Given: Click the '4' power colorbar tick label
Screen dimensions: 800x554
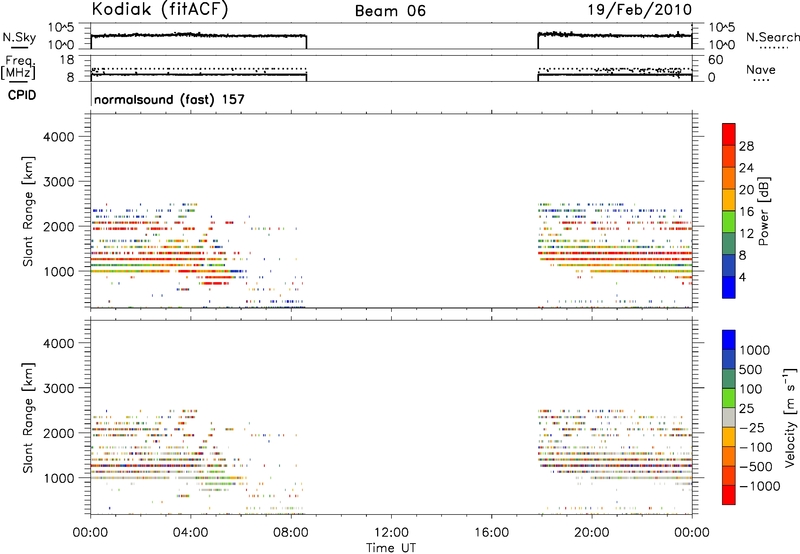Looking at the screenshot, I should pyautogui.click(x=742, y=278).
